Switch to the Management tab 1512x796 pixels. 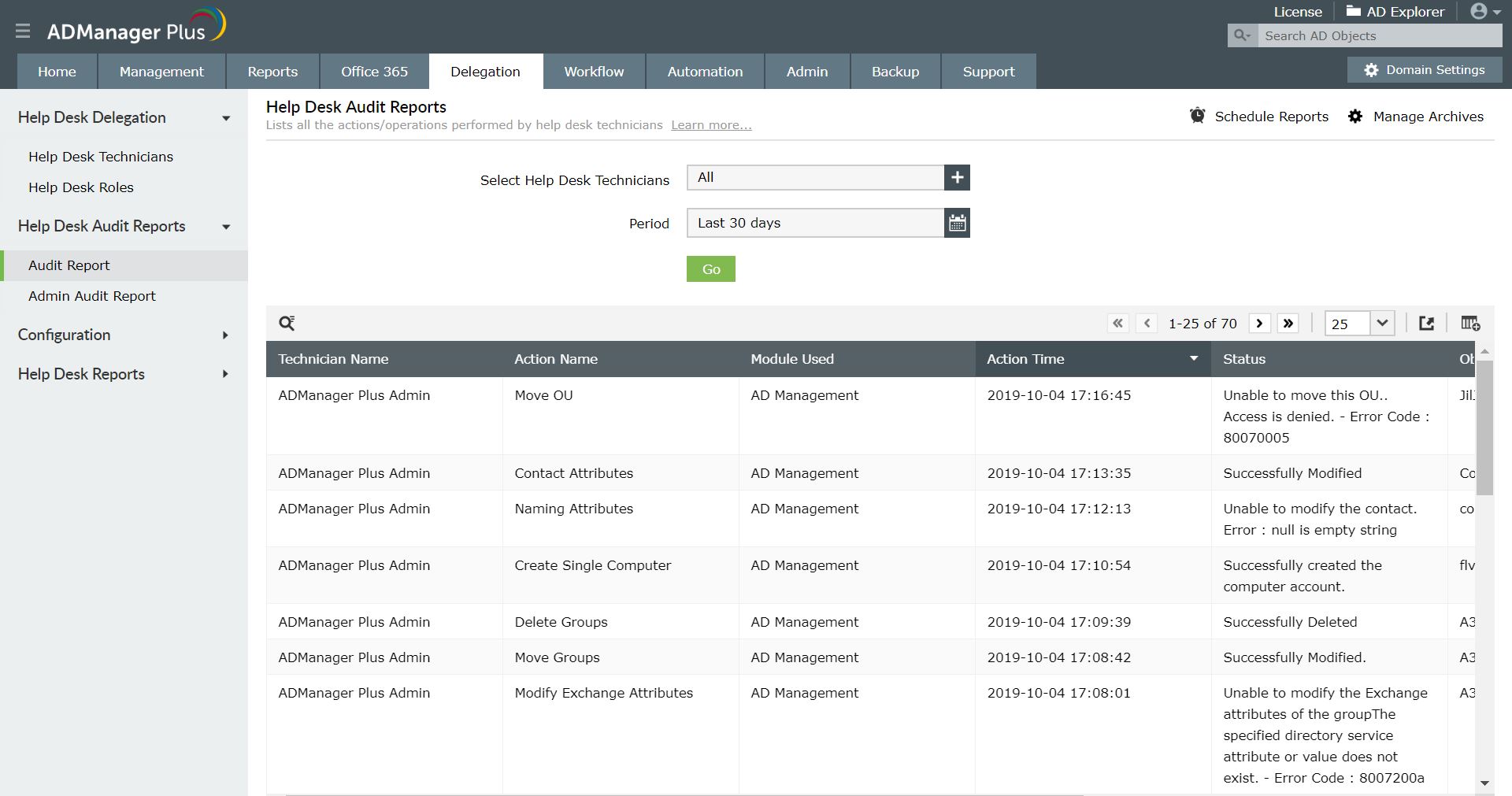[161, 72]
